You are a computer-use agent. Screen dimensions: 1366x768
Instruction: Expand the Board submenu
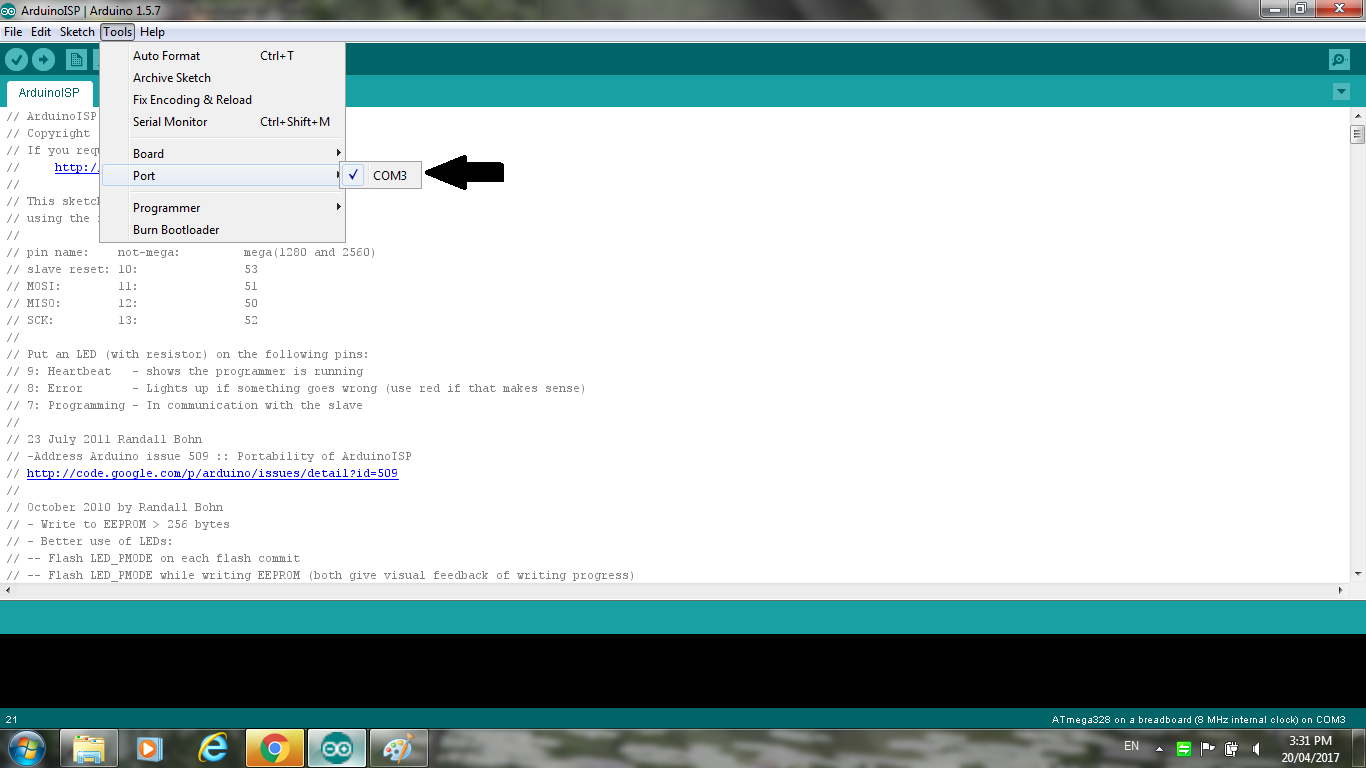tap(222, 154)
